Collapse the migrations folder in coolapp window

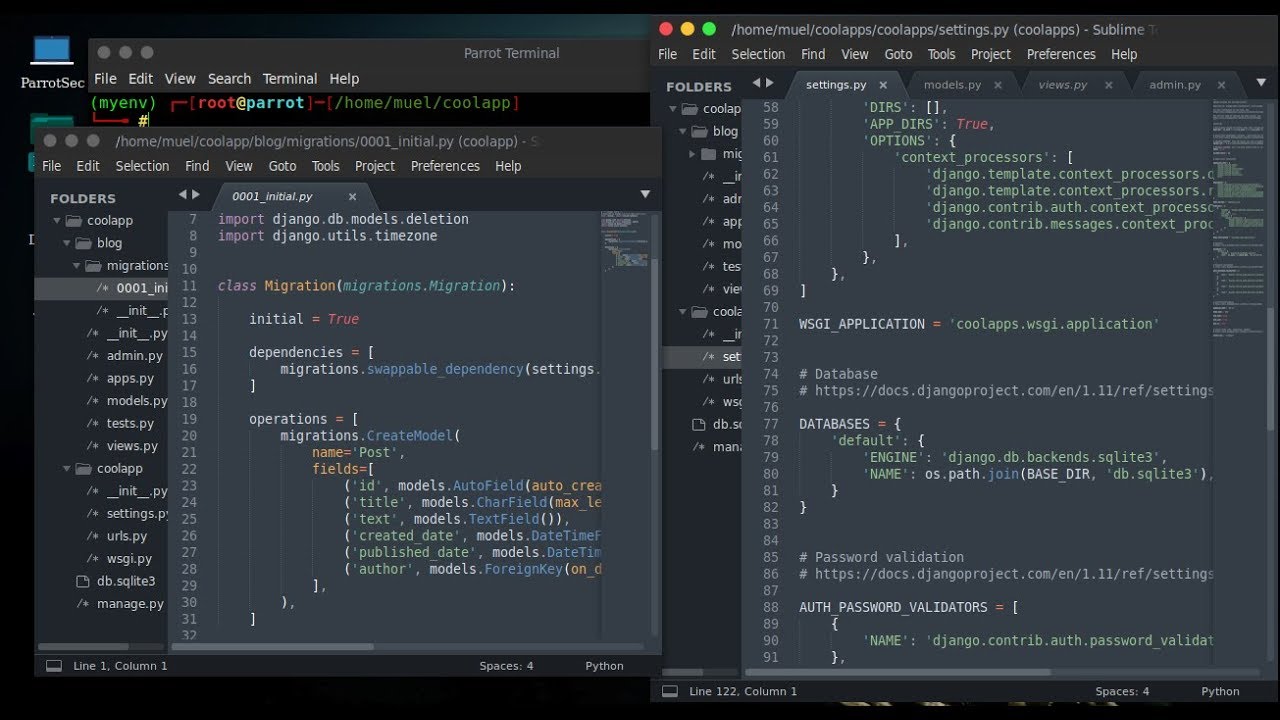[77, 266]
